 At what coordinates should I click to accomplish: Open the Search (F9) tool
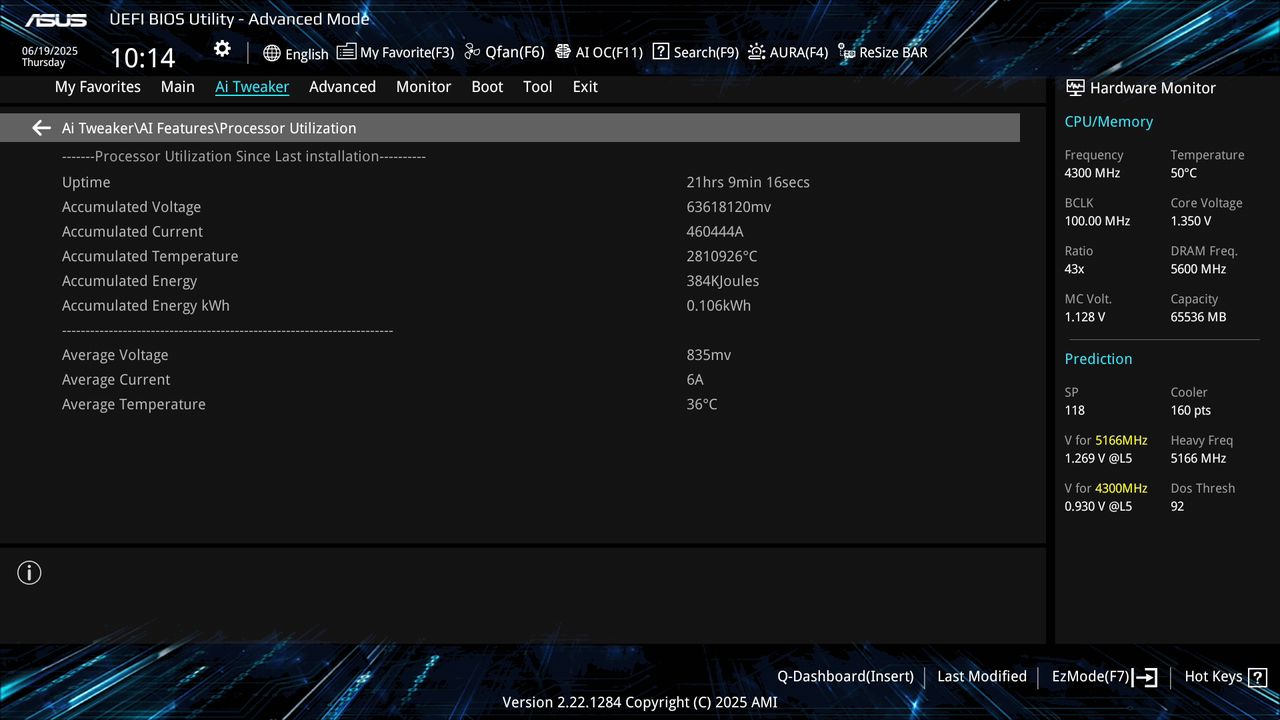[x=695, y=51]
